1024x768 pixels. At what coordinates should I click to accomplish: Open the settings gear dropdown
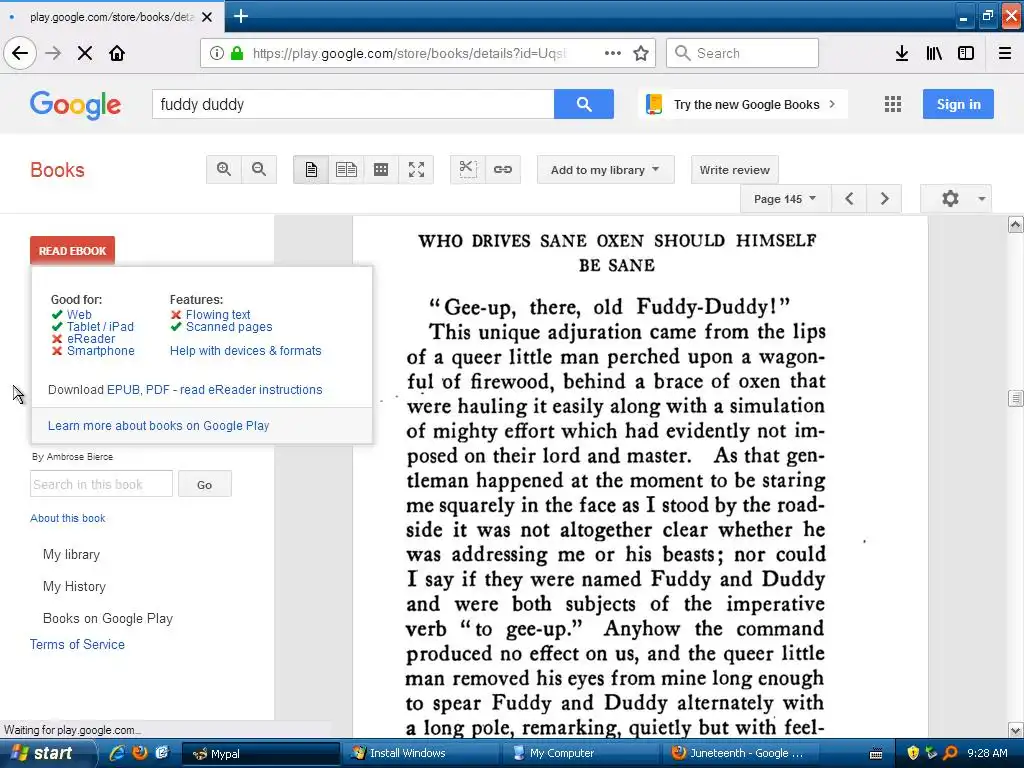[x=956, y=199]
